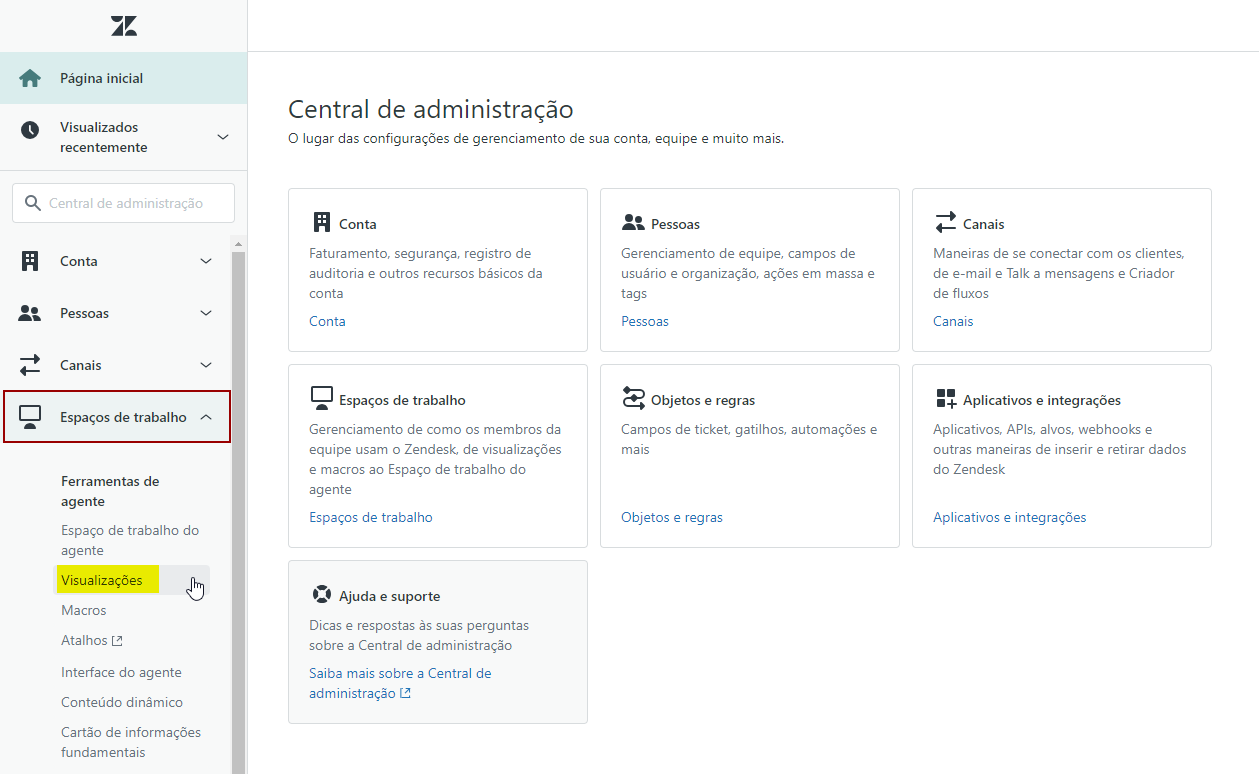Image resolution: width=1259 pixels, height=774 pixels.
Task: Expand the Conta sidebar section chevron
Action: (x=206, y=261)
